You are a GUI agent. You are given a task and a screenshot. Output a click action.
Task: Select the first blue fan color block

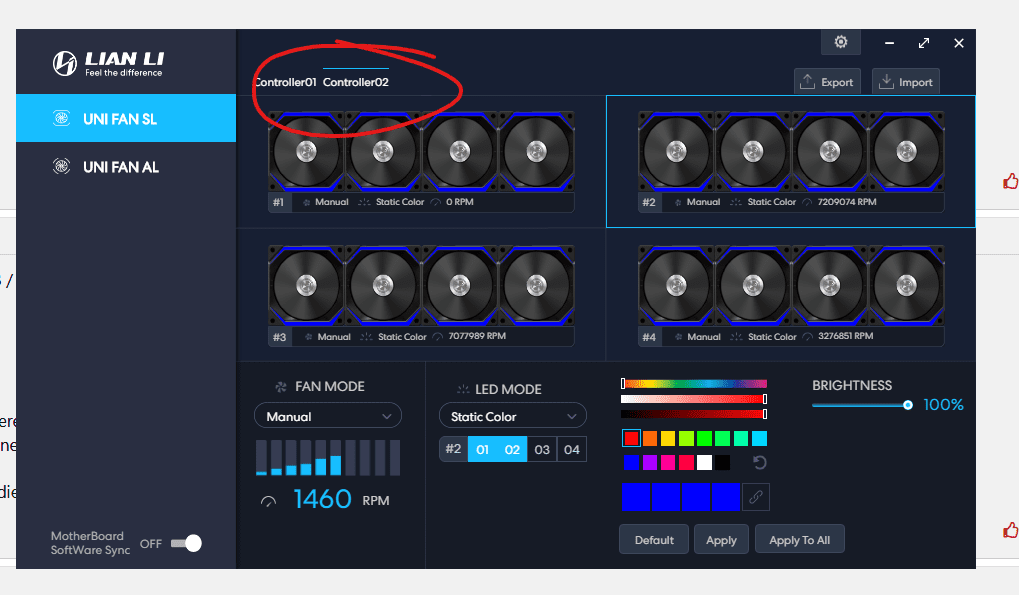(636, 497)
